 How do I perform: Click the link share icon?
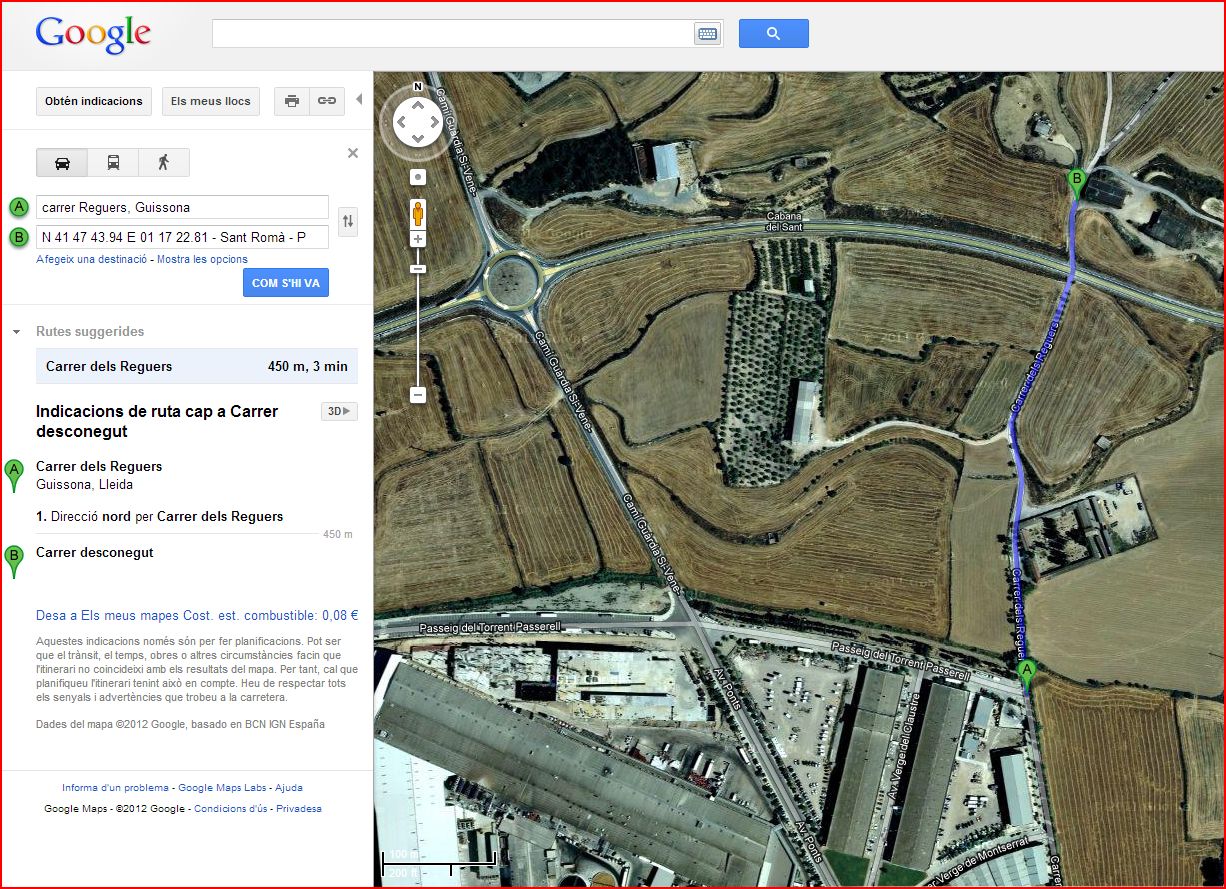tap(327, 101)
